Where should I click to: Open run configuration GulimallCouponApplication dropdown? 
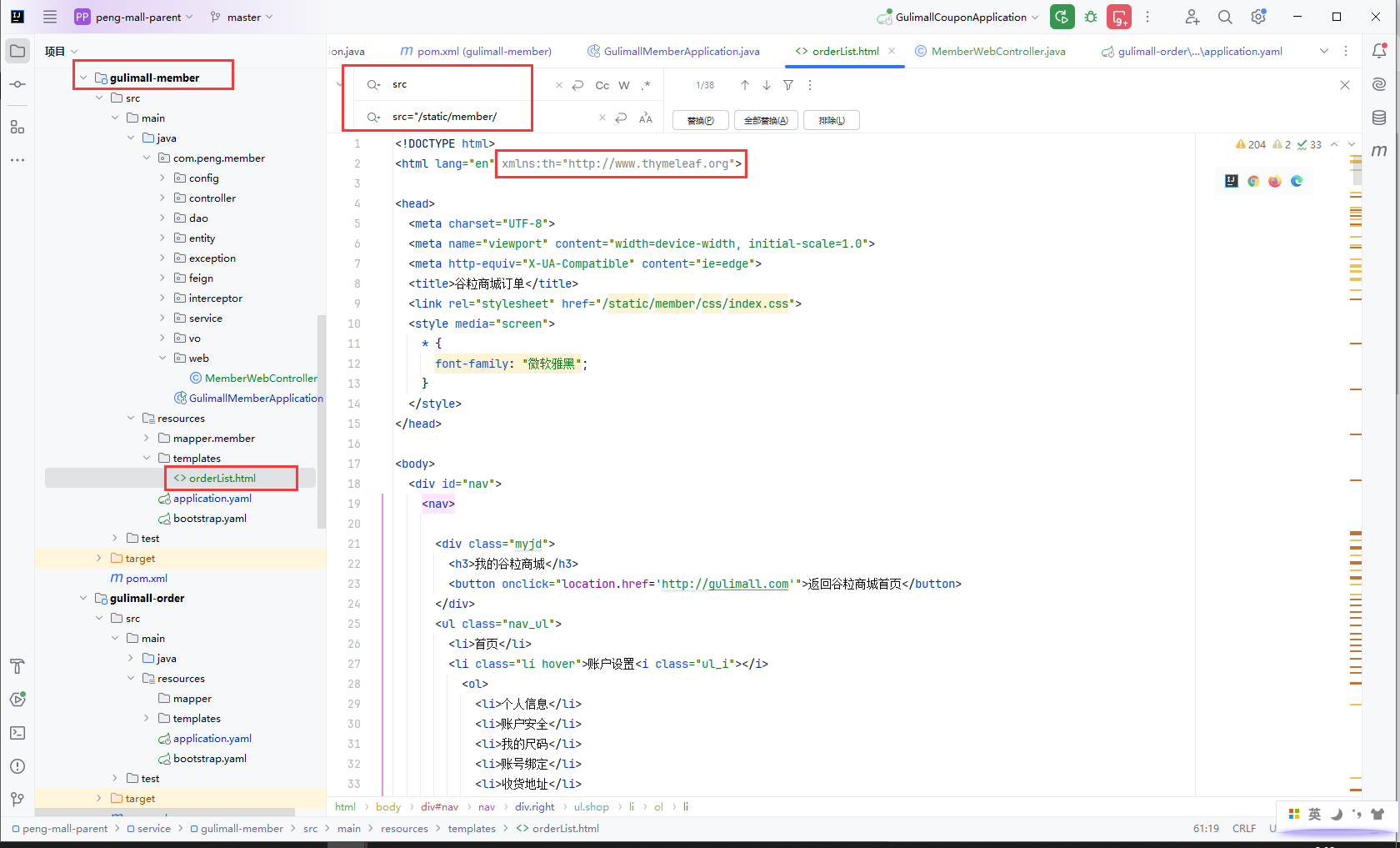[958, 17]
